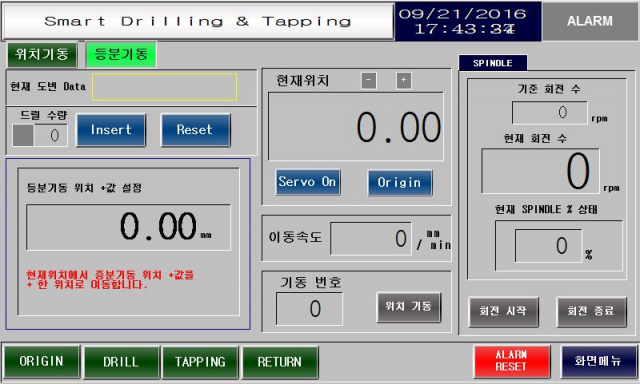Click the TAPPING button

(x=200, y=362)
